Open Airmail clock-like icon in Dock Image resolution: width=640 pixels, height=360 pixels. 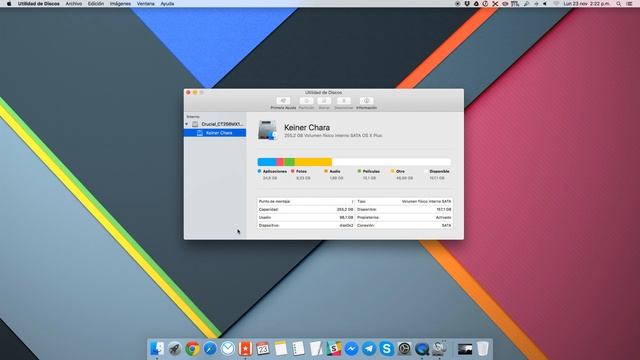click(228, 349)
